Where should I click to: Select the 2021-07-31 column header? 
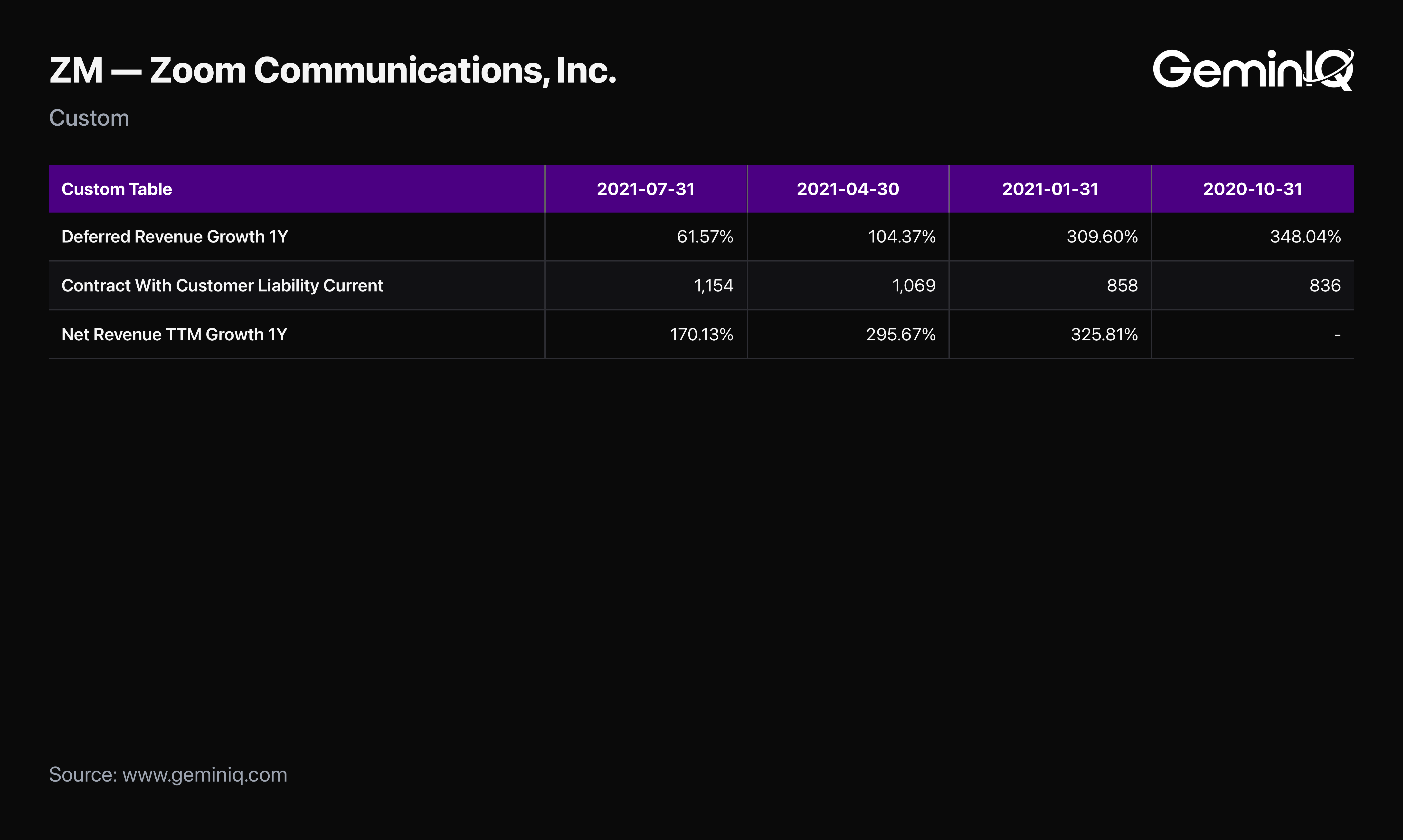[x=646, y=189]
